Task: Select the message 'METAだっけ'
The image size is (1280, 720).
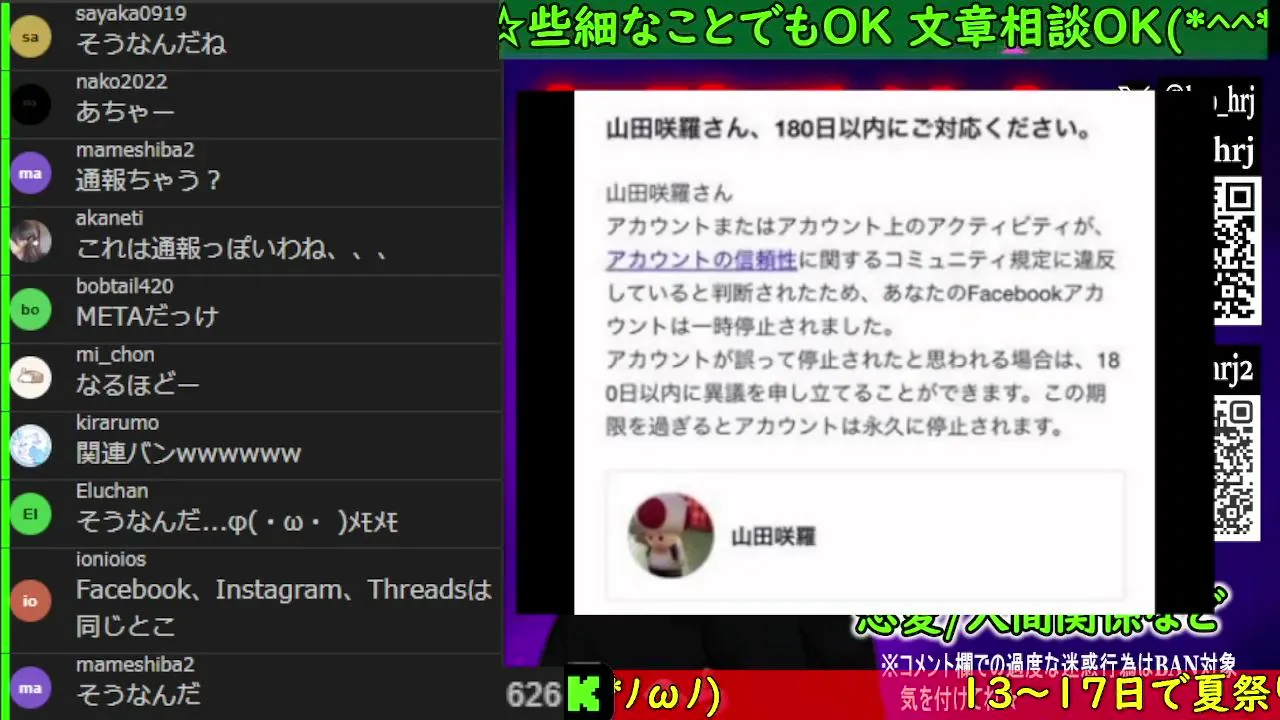Action: 147,316
